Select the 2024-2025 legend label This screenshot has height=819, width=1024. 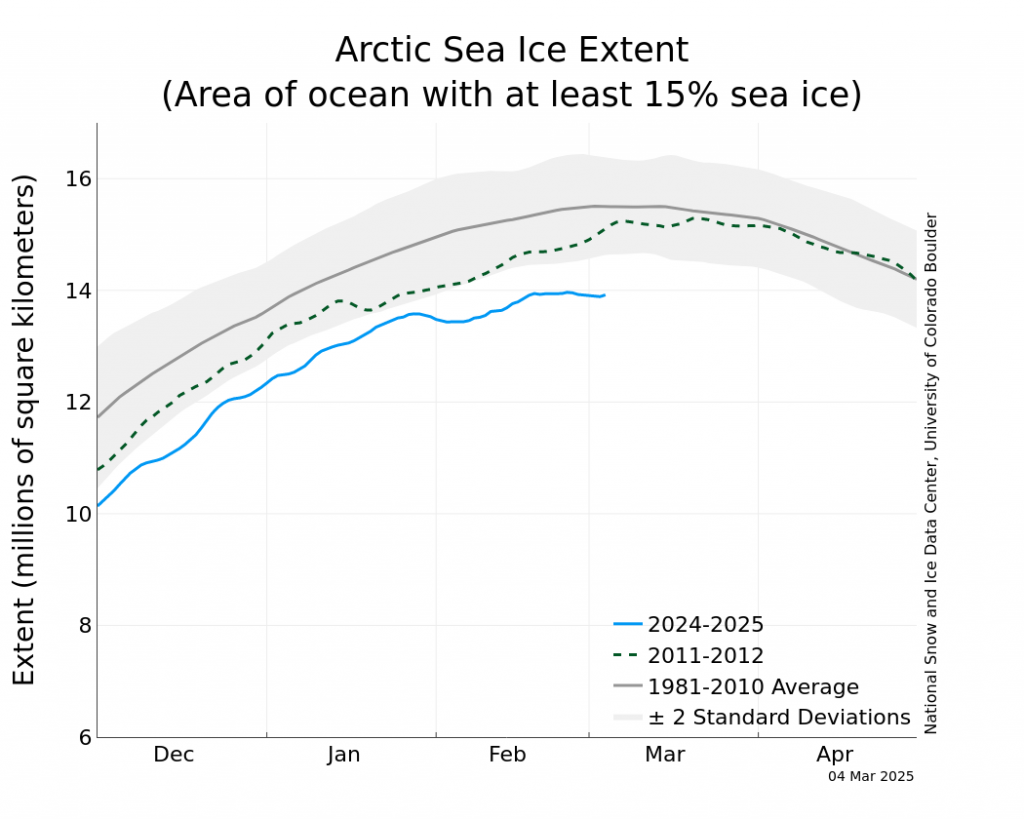(705, 624)
